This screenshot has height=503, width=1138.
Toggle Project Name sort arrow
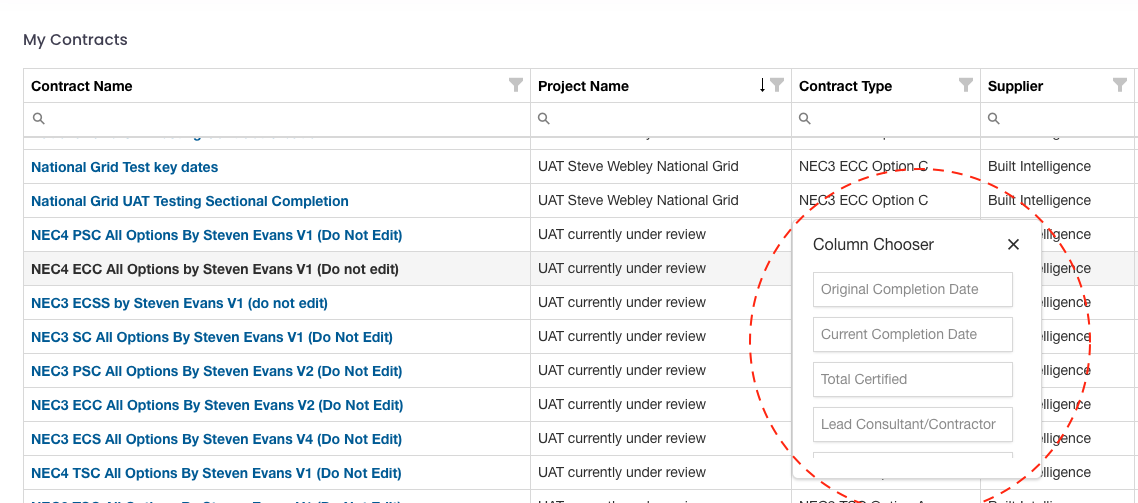762,85
